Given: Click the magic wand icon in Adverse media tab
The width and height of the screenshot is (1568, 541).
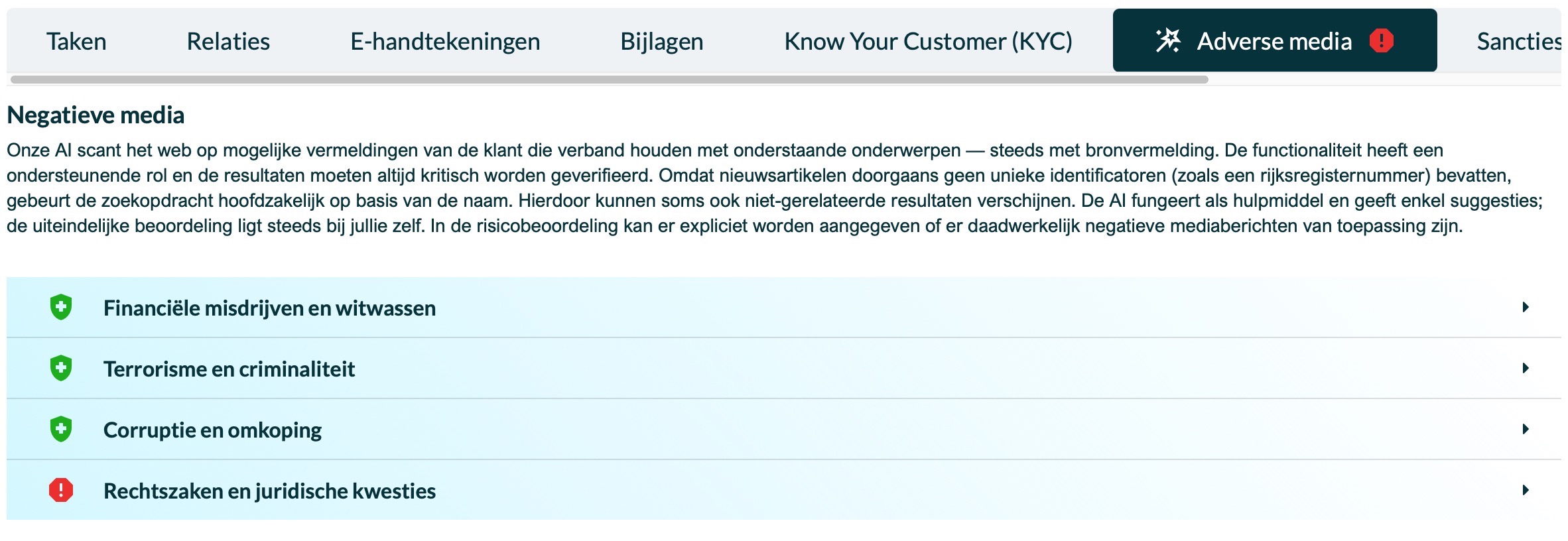Looking at the screenshot, I should [x=1168, y=40].
